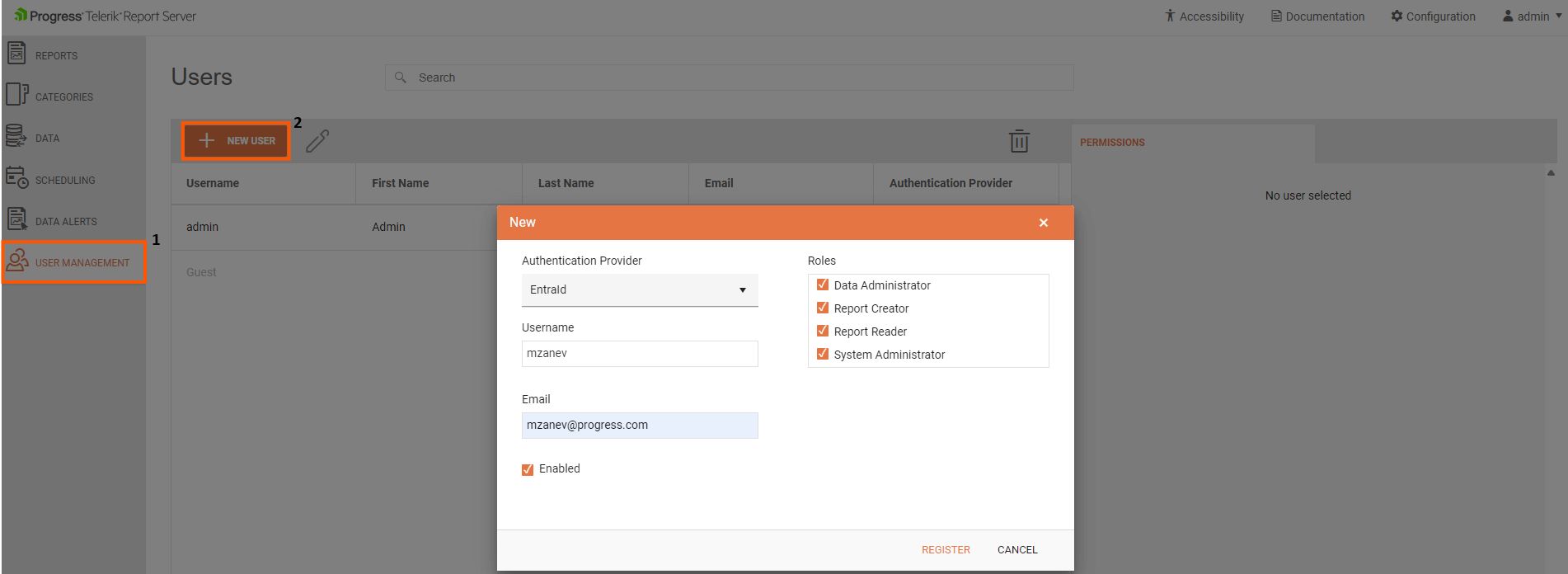The image size is (1568, 574).
Task: Close the New user dialog
Action: point(1044,223)
